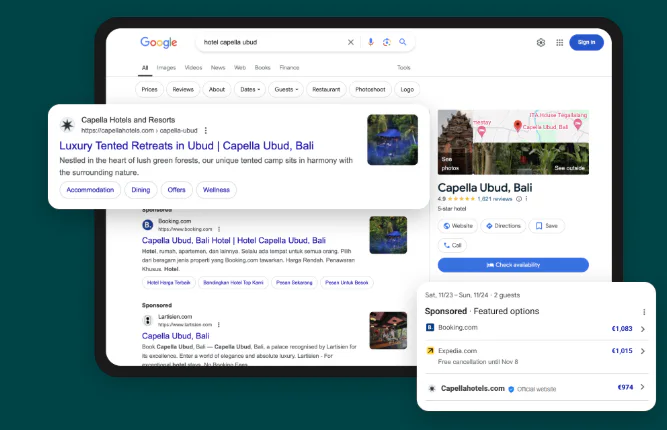The height and width of the screenshot is (430, 667).
Task: Start voice search with the microphone icon
Action: (371, 42)
